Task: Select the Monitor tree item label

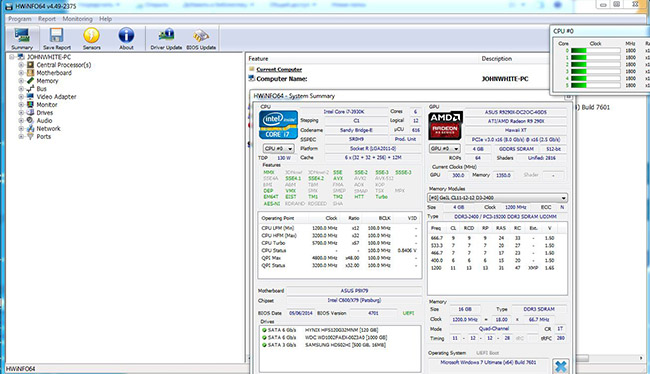Action: pyautogui.click(x=47, y=104)
